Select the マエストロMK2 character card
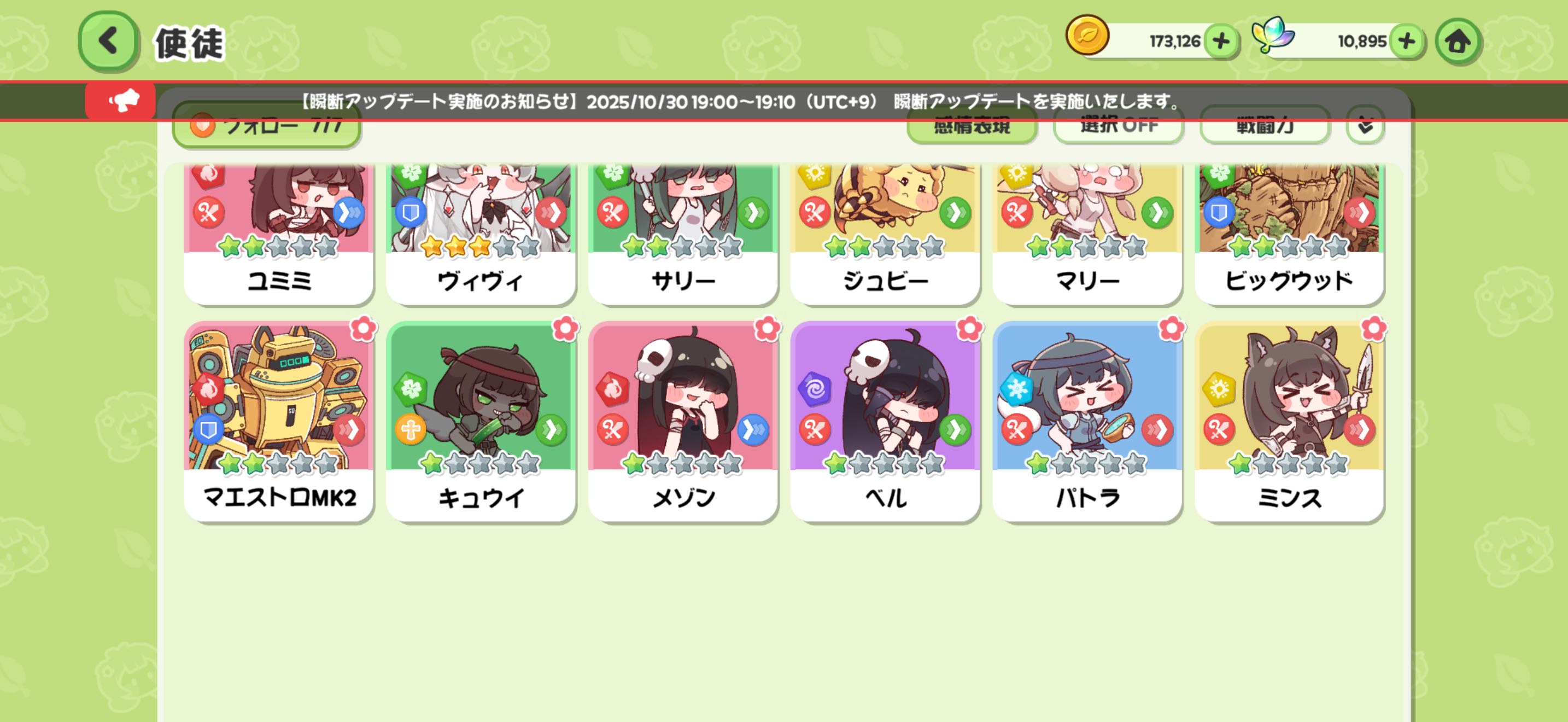This screenshot has height=722, width=1568. tap(279, 421)
